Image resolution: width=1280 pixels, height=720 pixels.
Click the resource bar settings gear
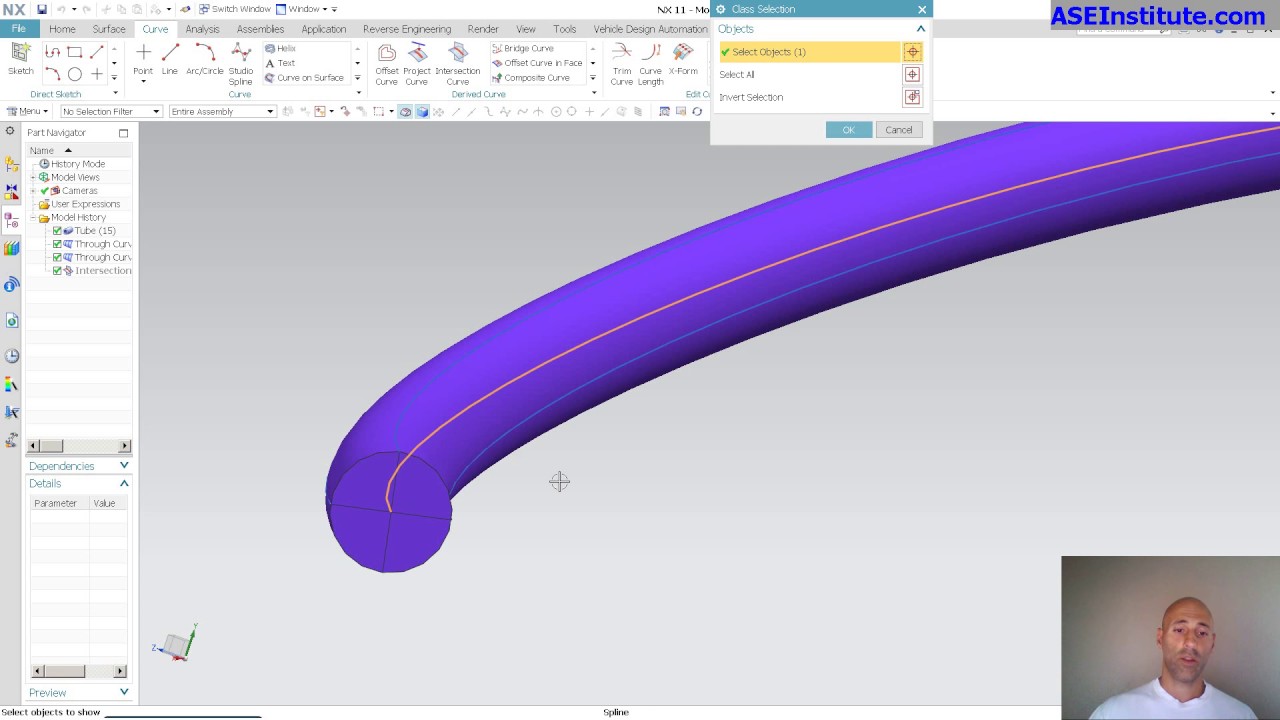[x=11, y=133]
